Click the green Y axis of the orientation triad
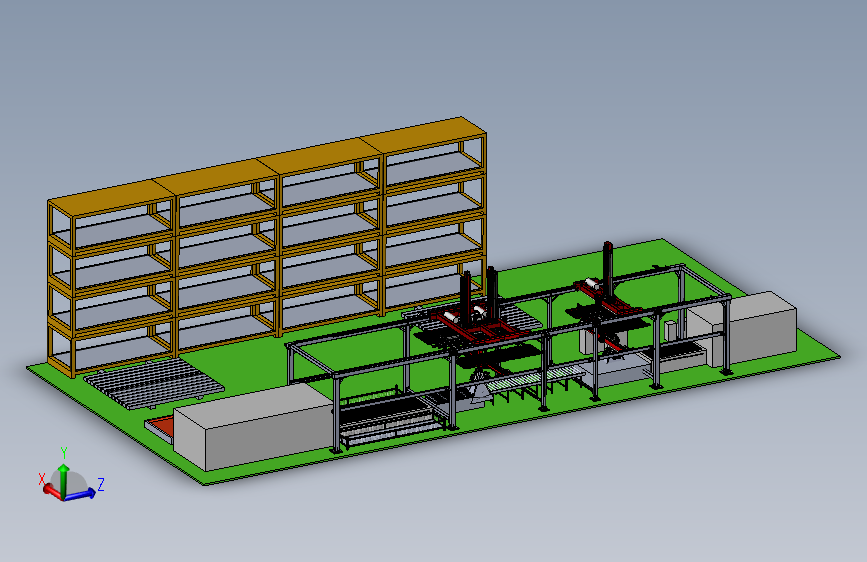The height and width of the screenshot is (562, 867). [64, 479]
